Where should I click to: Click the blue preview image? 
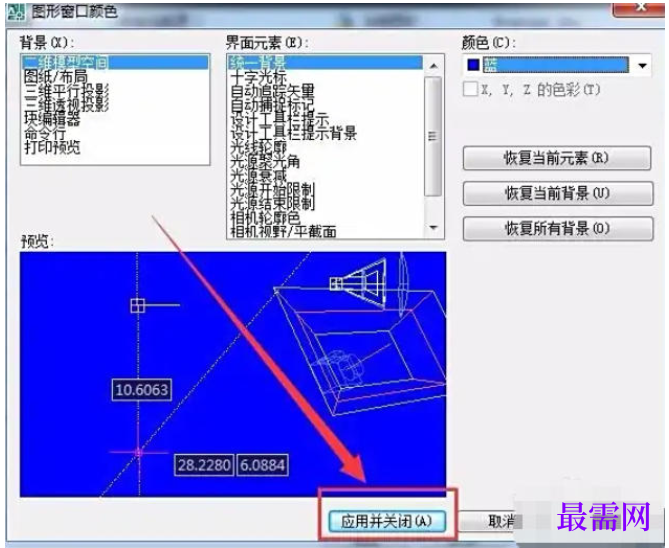click(233, 374)
